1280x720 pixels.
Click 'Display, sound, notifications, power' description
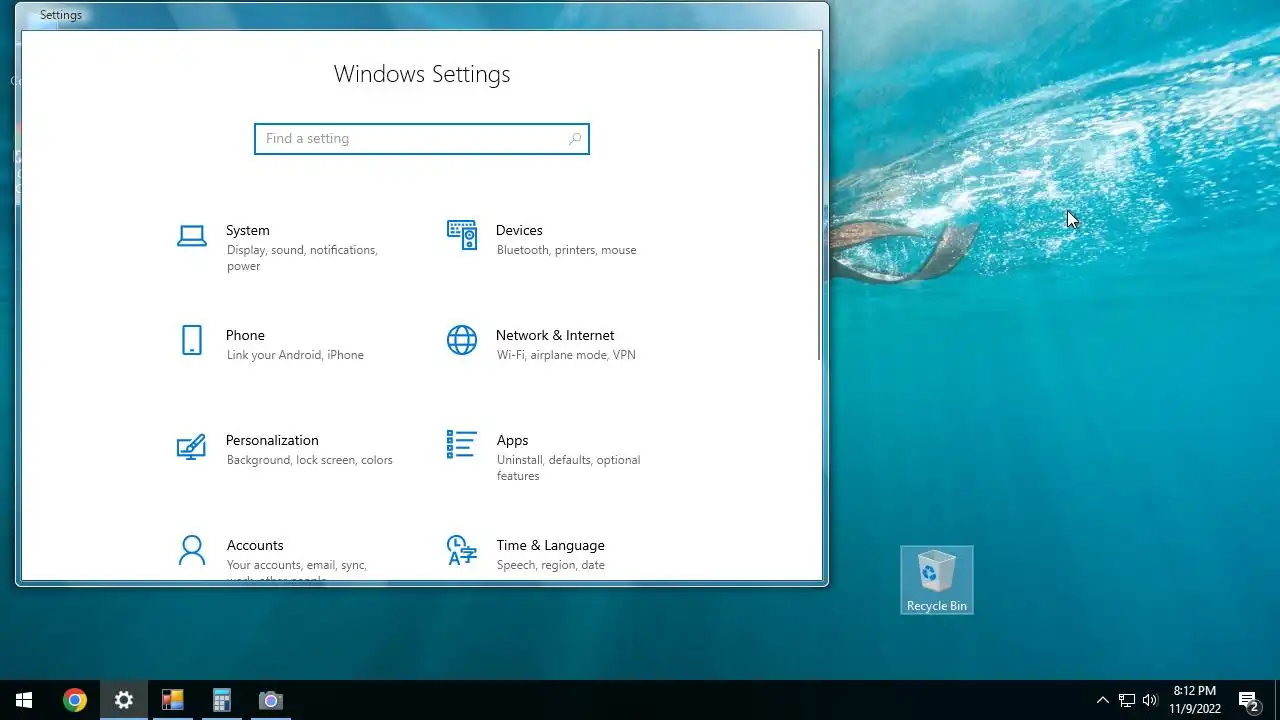[302, 258]
